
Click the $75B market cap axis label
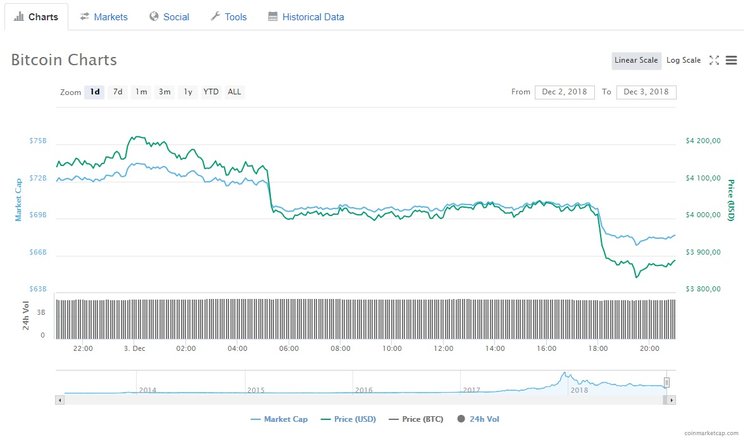tap(38, 141)
